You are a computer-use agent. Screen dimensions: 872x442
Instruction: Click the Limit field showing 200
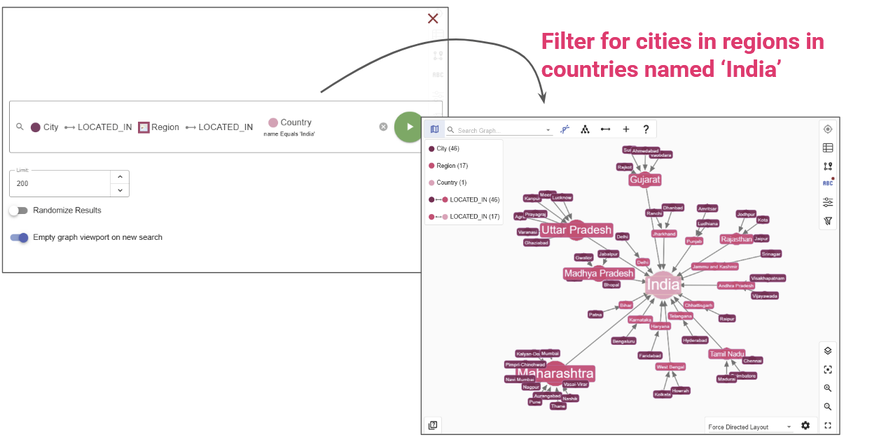(x=60, y=183)
